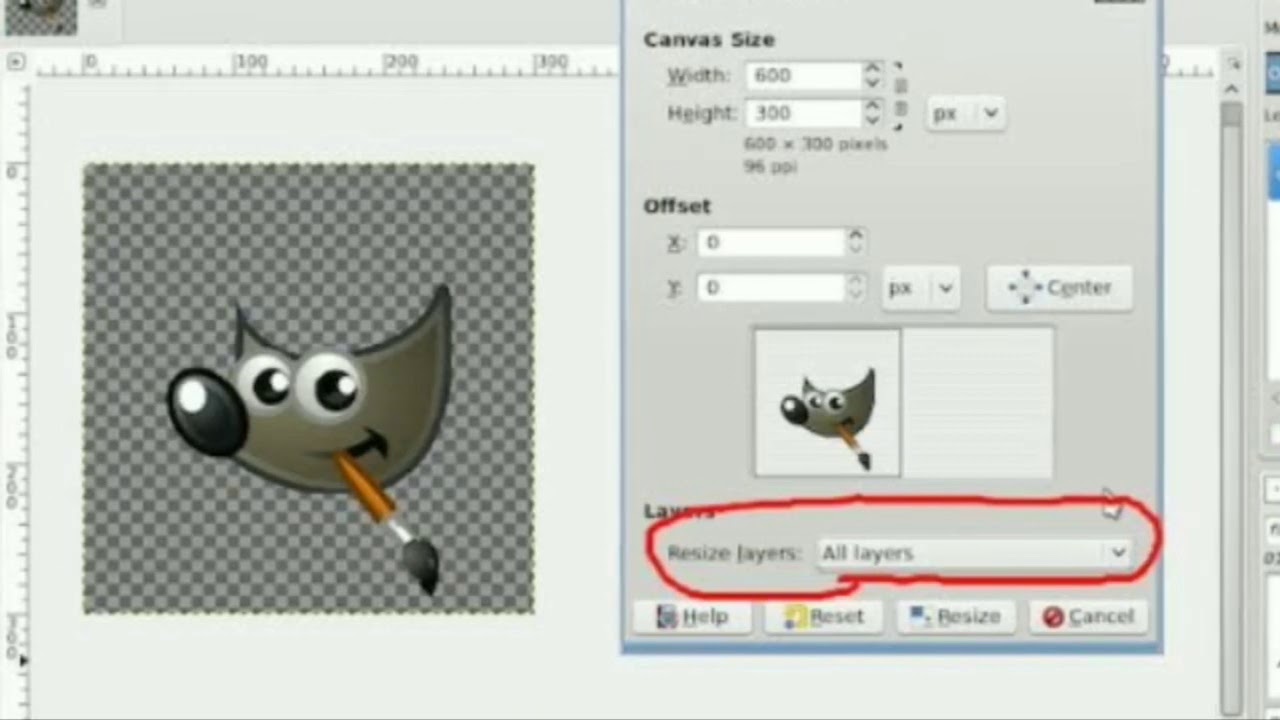Screen dimensions: 1280x720
Task: Open the image menu button at ruler corner
Action: (x=15, y=62)
